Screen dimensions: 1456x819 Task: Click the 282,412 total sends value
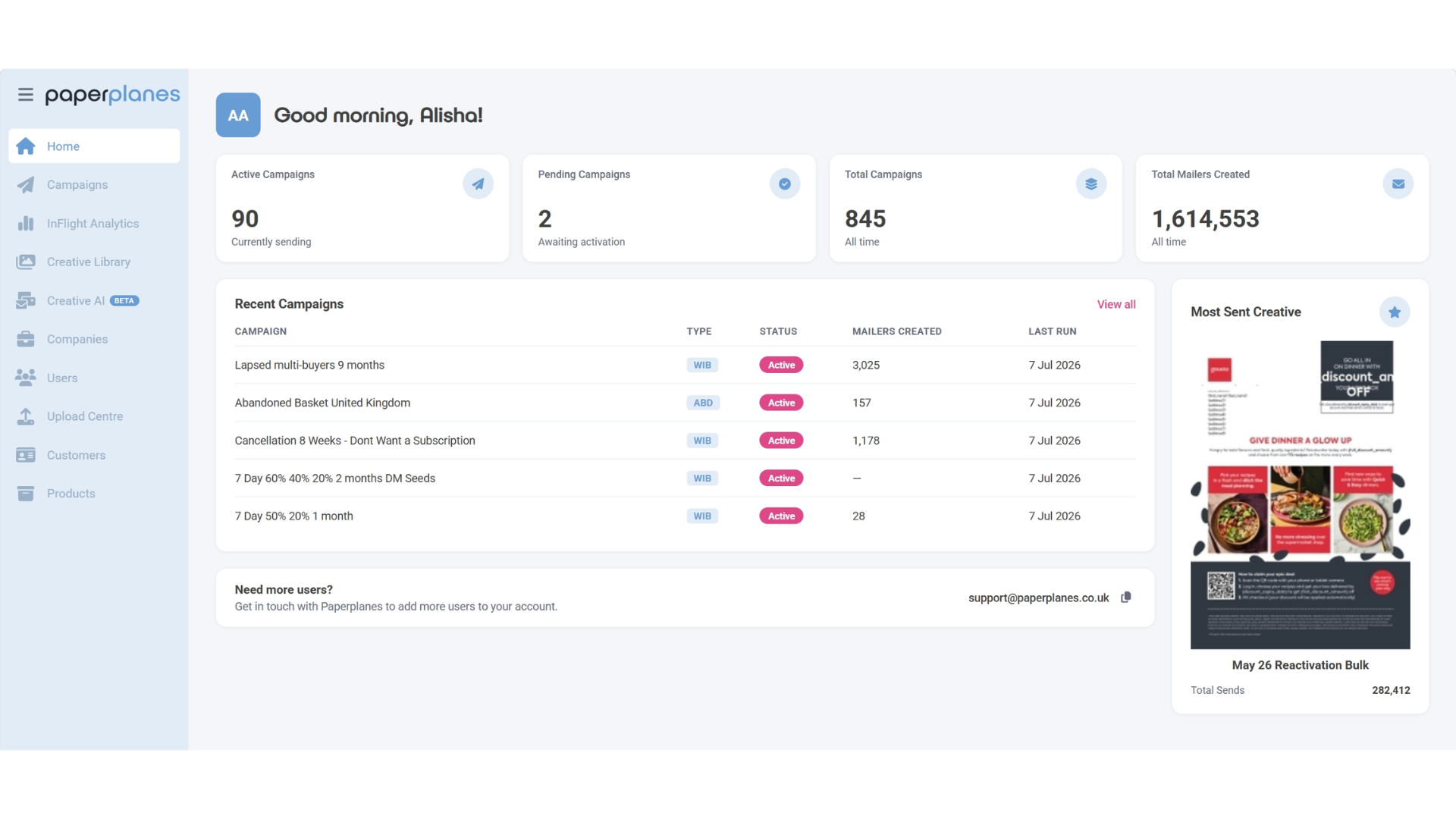(1391, 690)
